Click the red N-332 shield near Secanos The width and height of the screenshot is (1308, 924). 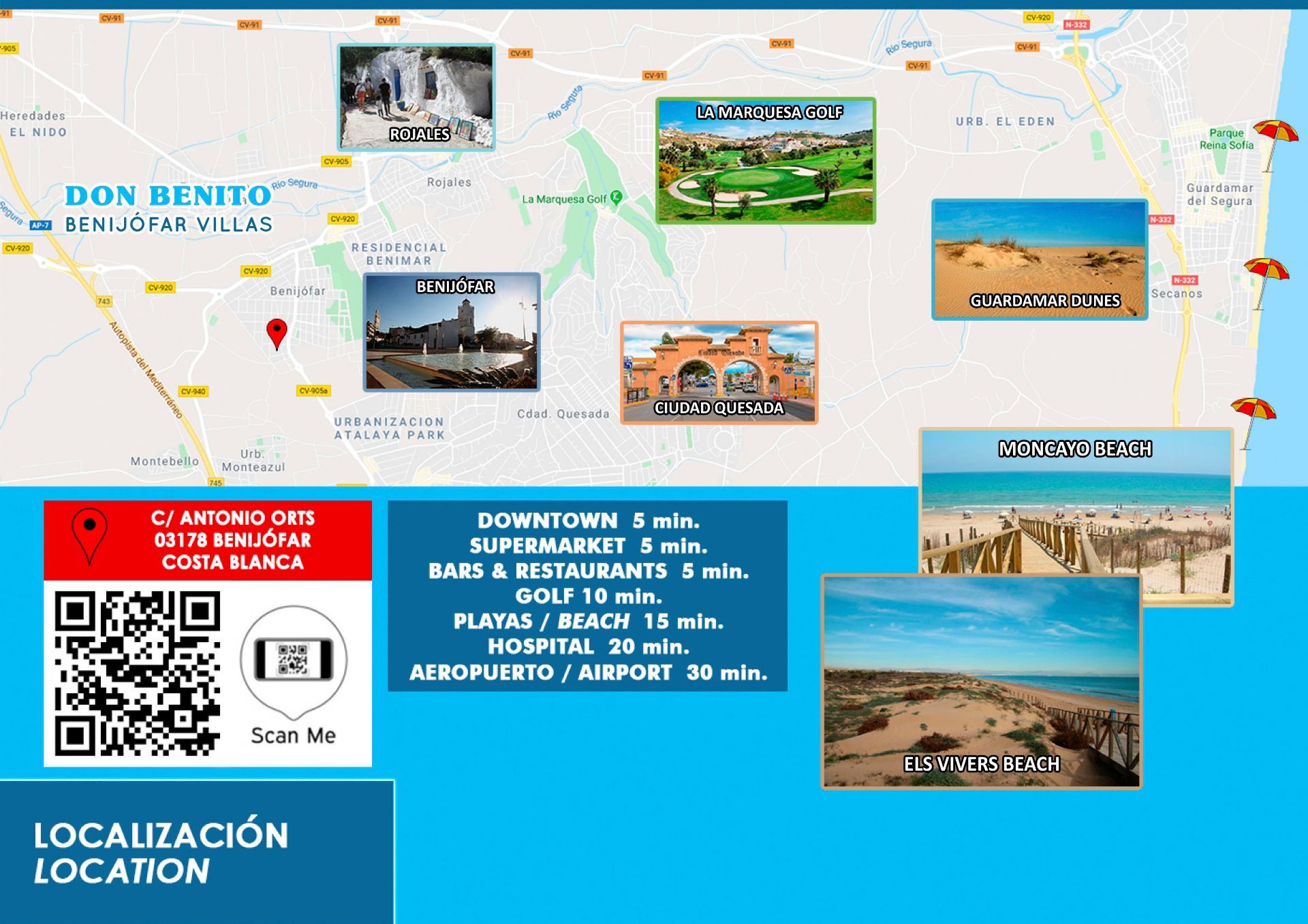1185,280
